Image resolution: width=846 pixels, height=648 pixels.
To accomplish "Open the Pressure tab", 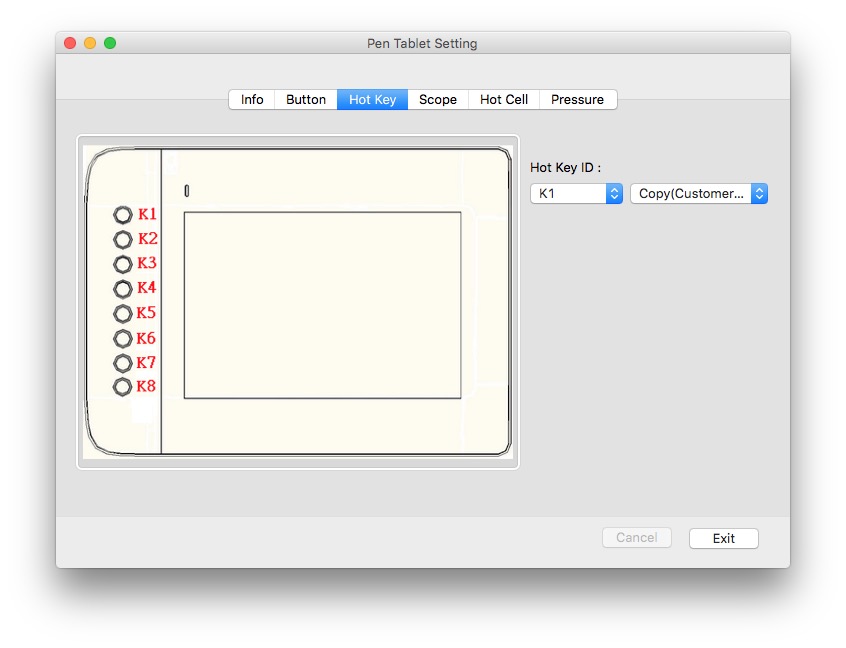I will (x=577, y=100).
